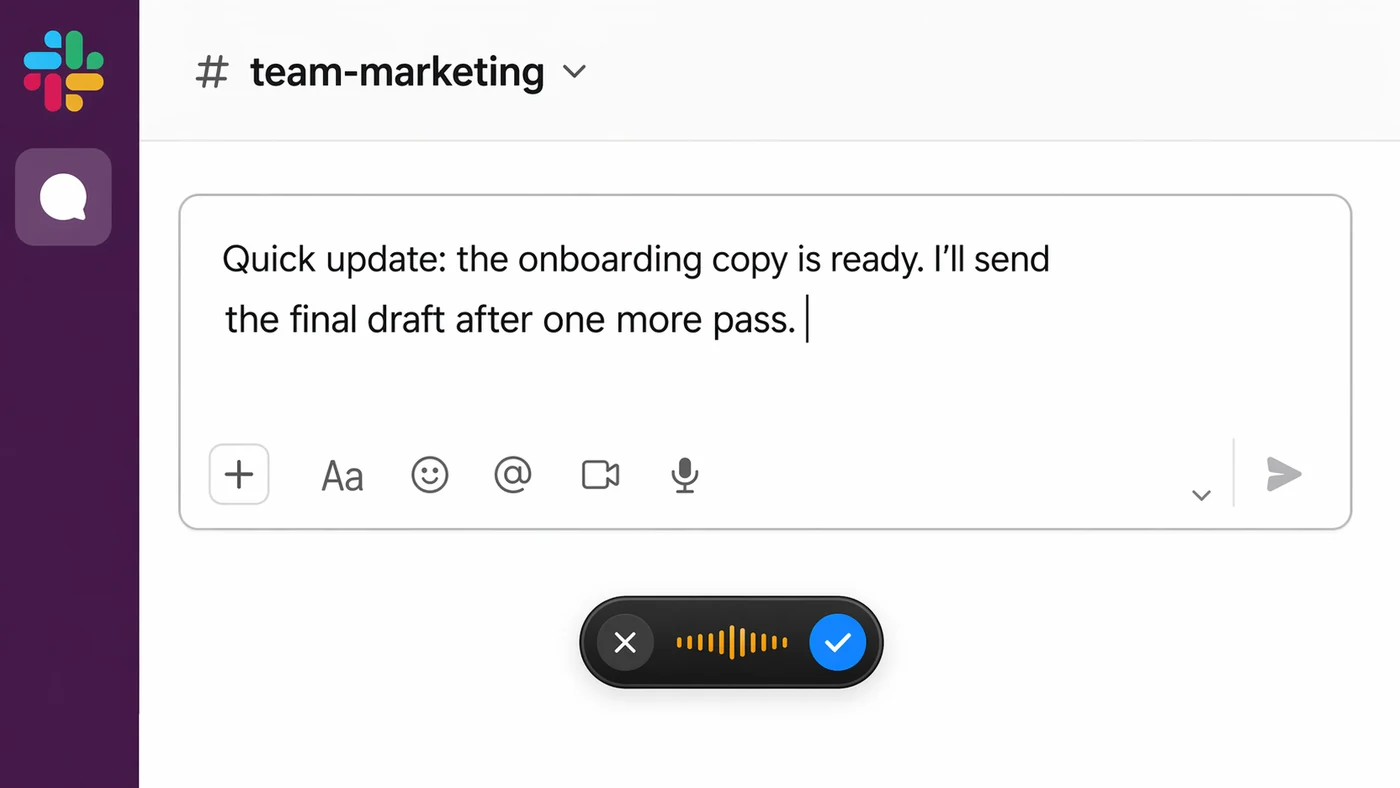Screen dimensions: 1400x788
Task: Open the team-marketing channel dropdown
Action: click(574, 72)
